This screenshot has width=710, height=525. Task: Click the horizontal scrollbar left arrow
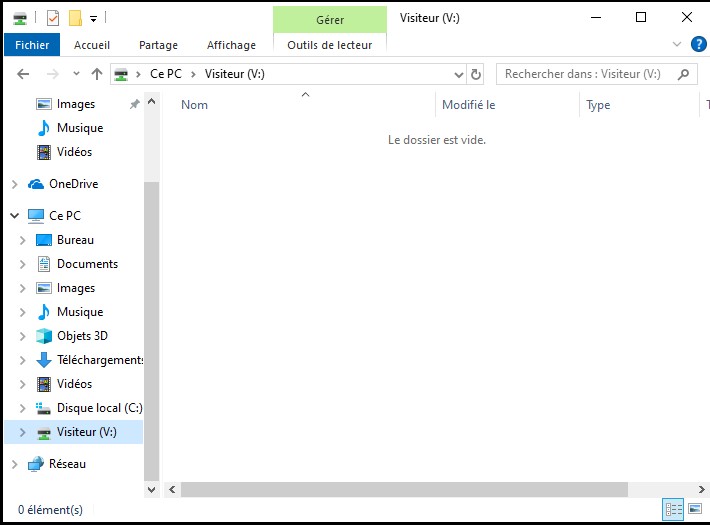tap(172, 490)
